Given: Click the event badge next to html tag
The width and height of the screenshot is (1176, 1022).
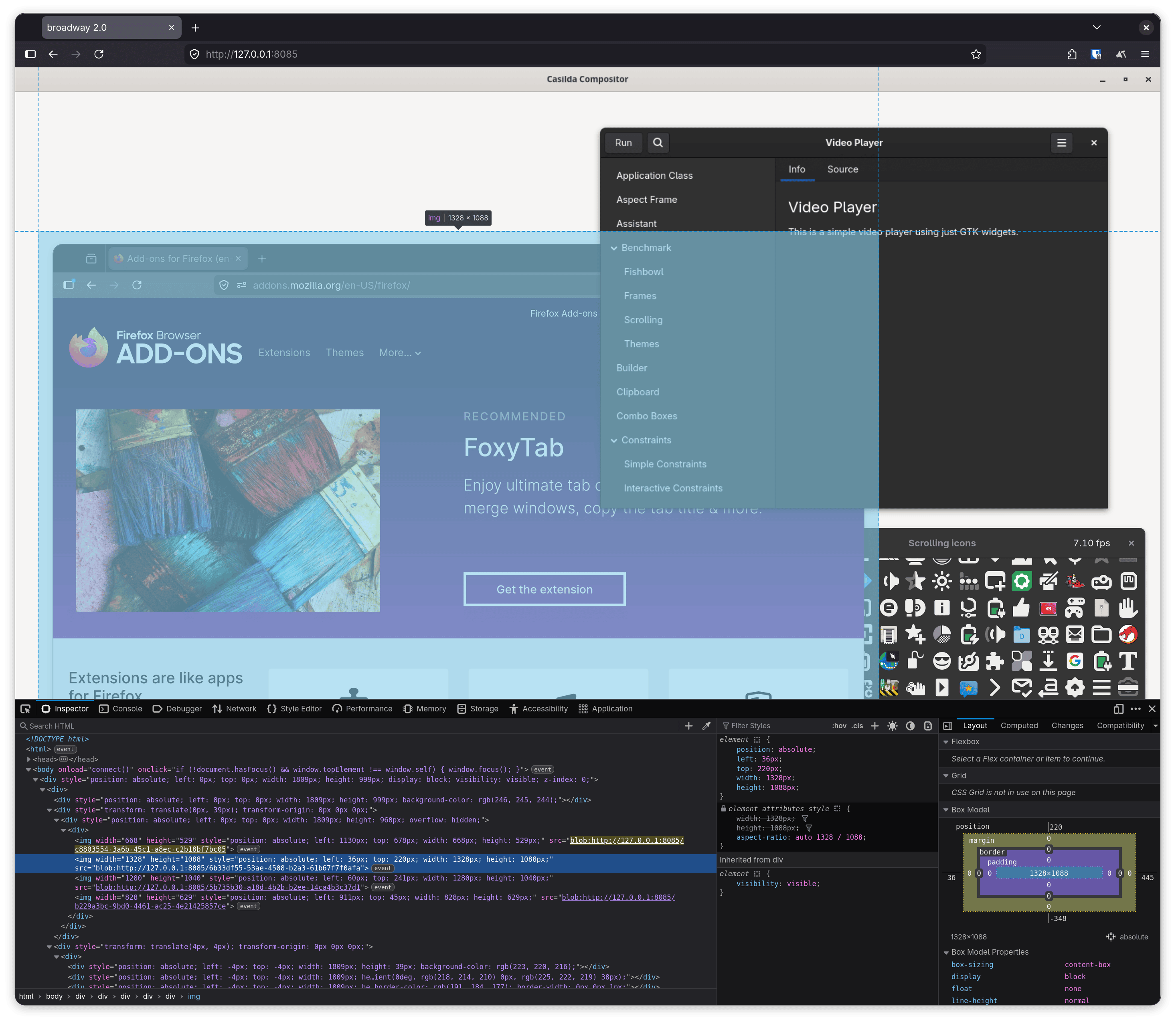Looking at the screenshot, I should pos(65,749).
